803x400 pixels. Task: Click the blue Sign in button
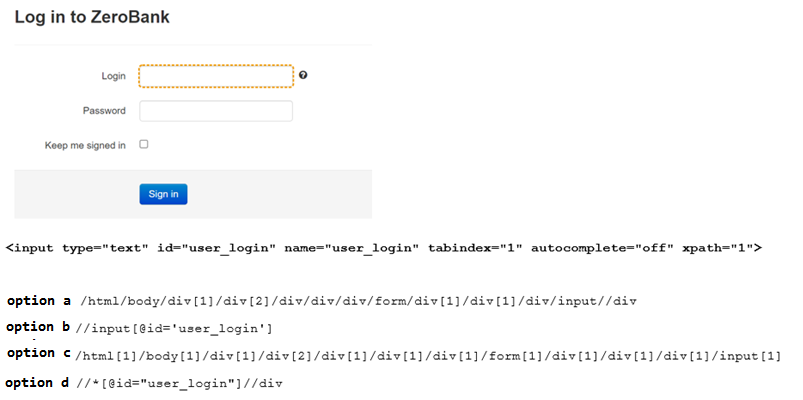[x=163, y=194]
